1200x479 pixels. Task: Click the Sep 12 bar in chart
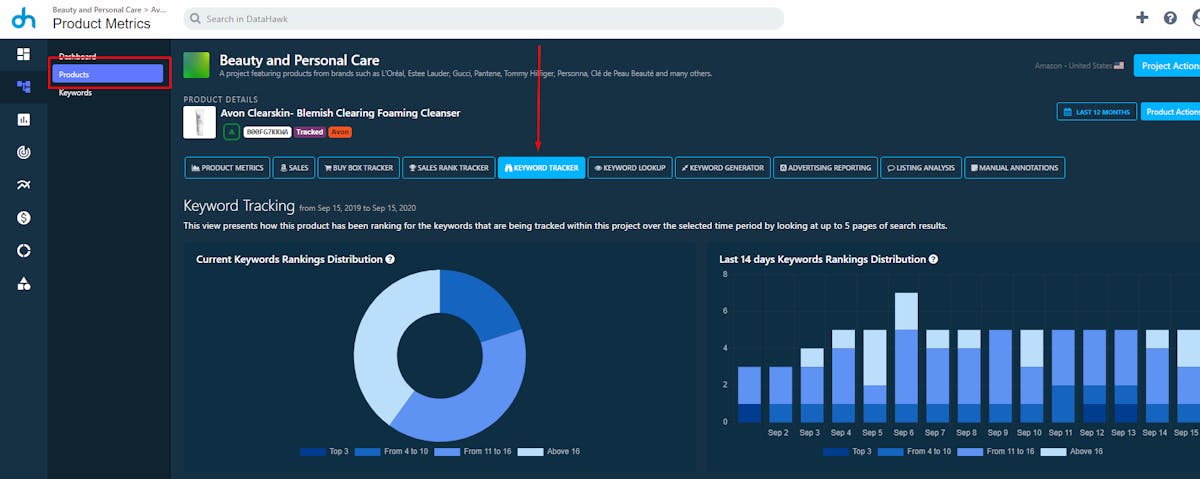click(x=1093, y=376)
